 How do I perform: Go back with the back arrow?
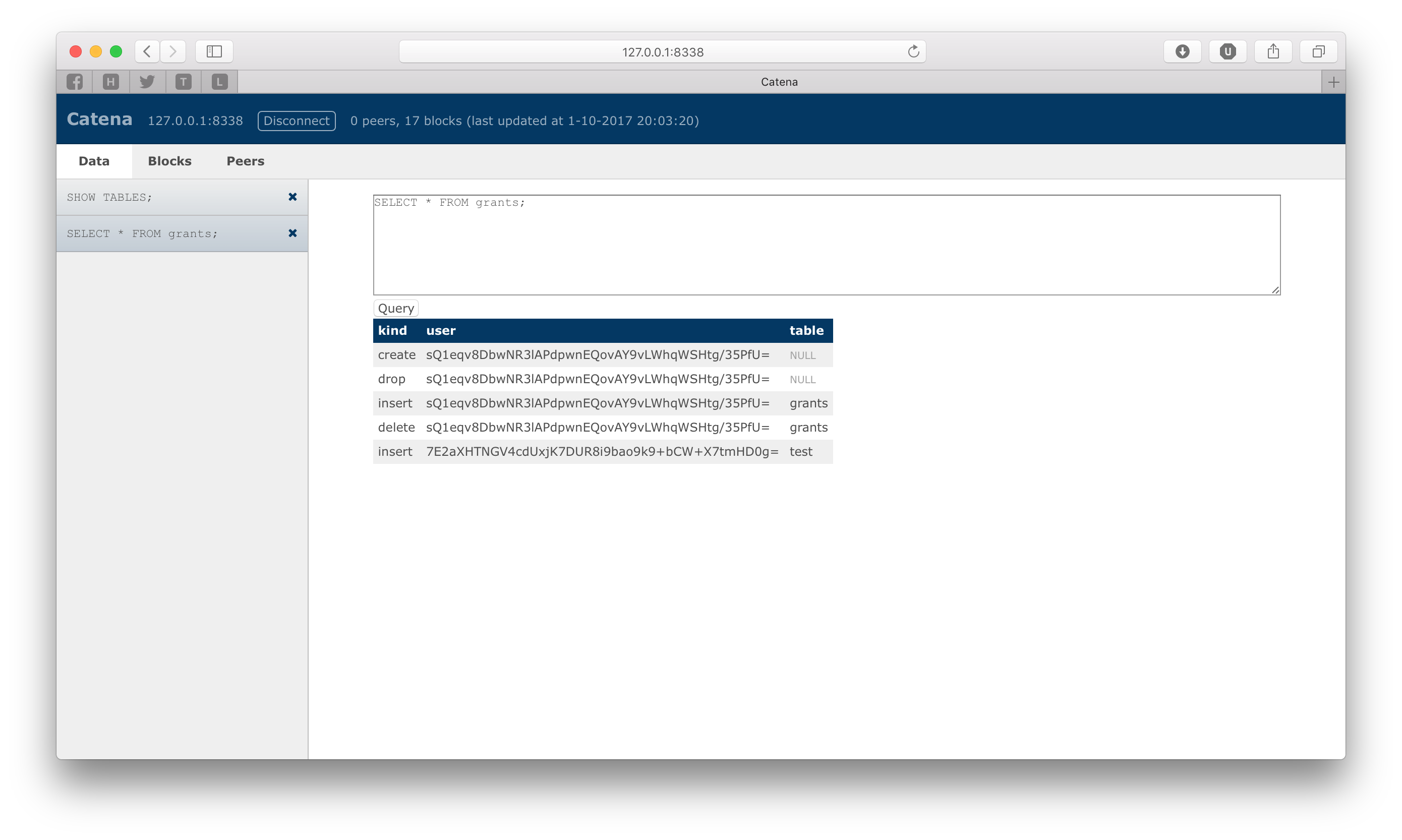click(x=147, y=51)
